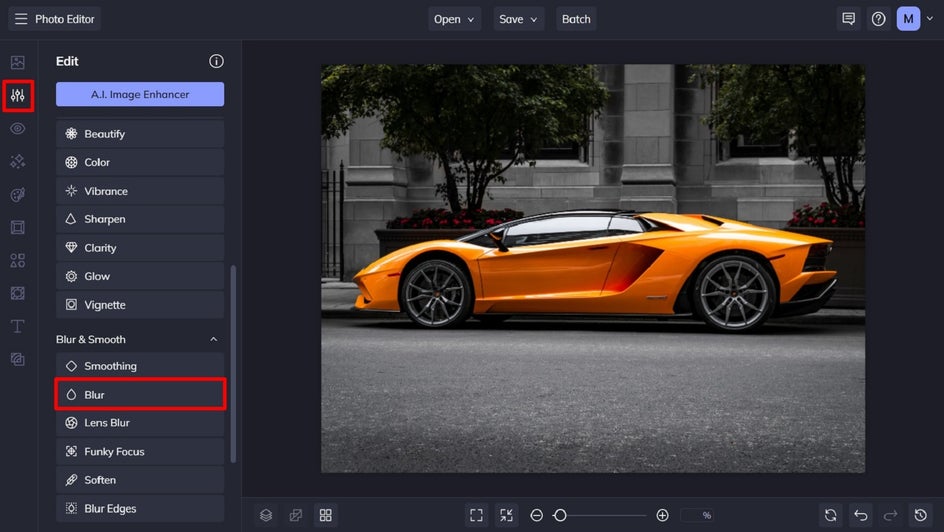
Task: Open the Frames panel icon
Action: (18, 227)
